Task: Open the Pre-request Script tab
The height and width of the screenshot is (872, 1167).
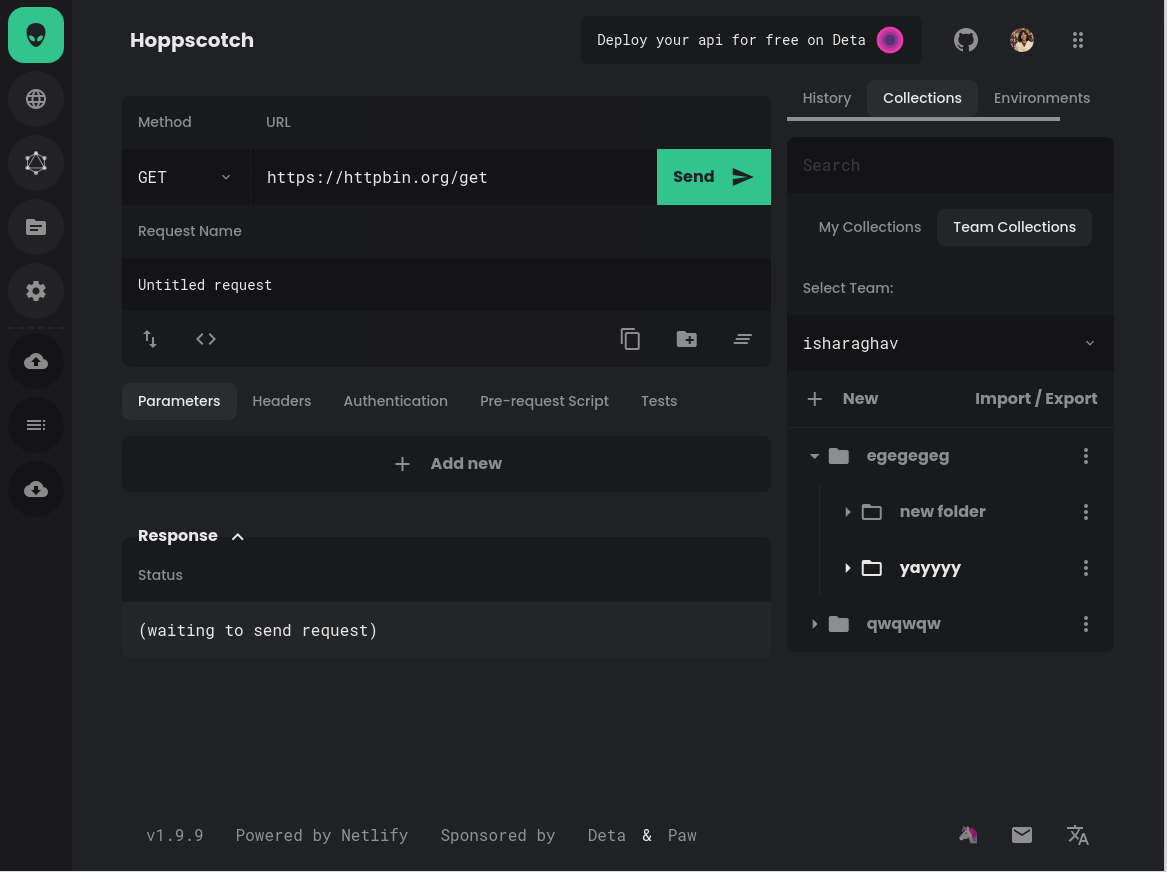Action: 544,401
